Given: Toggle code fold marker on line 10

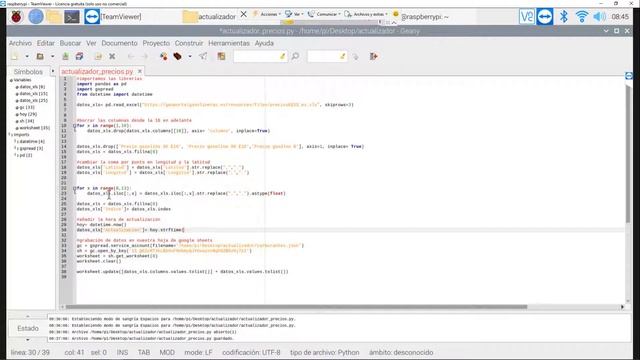Looking at the screenshot, I should [x=74, y=126].
